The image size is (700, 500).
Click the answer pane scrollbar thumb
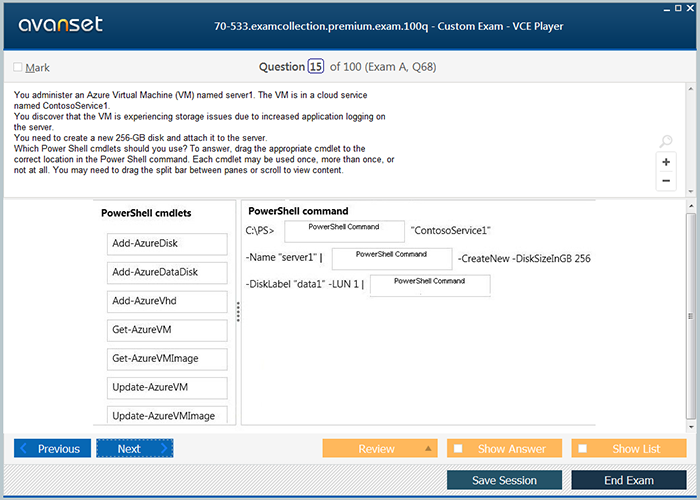pos(691,316)
